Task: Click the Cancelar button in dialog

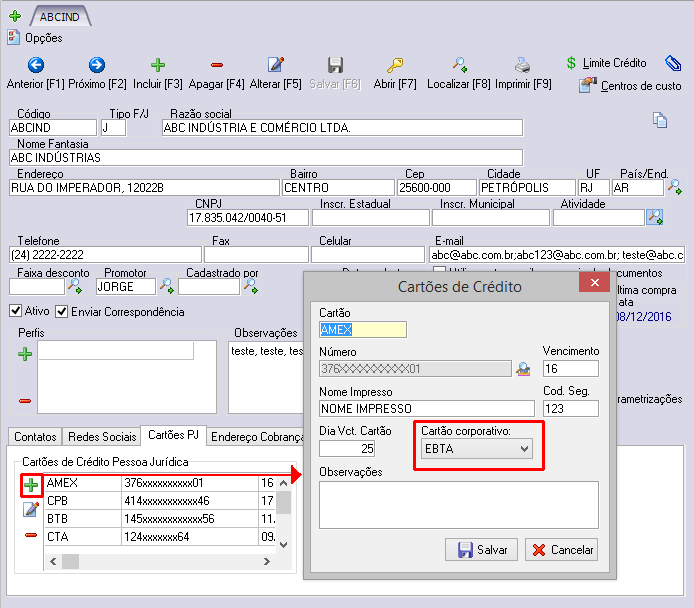Action: coord(561,550)
